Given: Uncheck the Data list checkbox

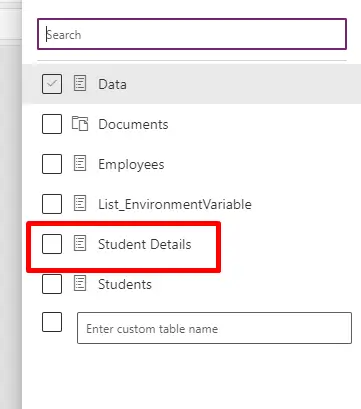Looking at the screenshot, I should point(52,84).
